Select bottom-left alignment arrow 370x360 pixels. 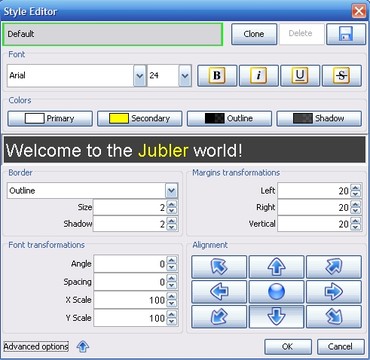click(219, 317)
